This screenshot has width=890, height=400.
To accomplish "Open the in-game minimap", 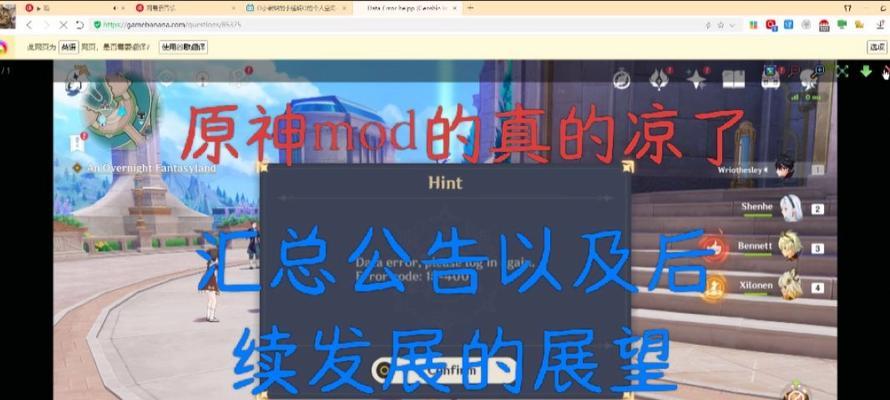I will coord(118,110).
